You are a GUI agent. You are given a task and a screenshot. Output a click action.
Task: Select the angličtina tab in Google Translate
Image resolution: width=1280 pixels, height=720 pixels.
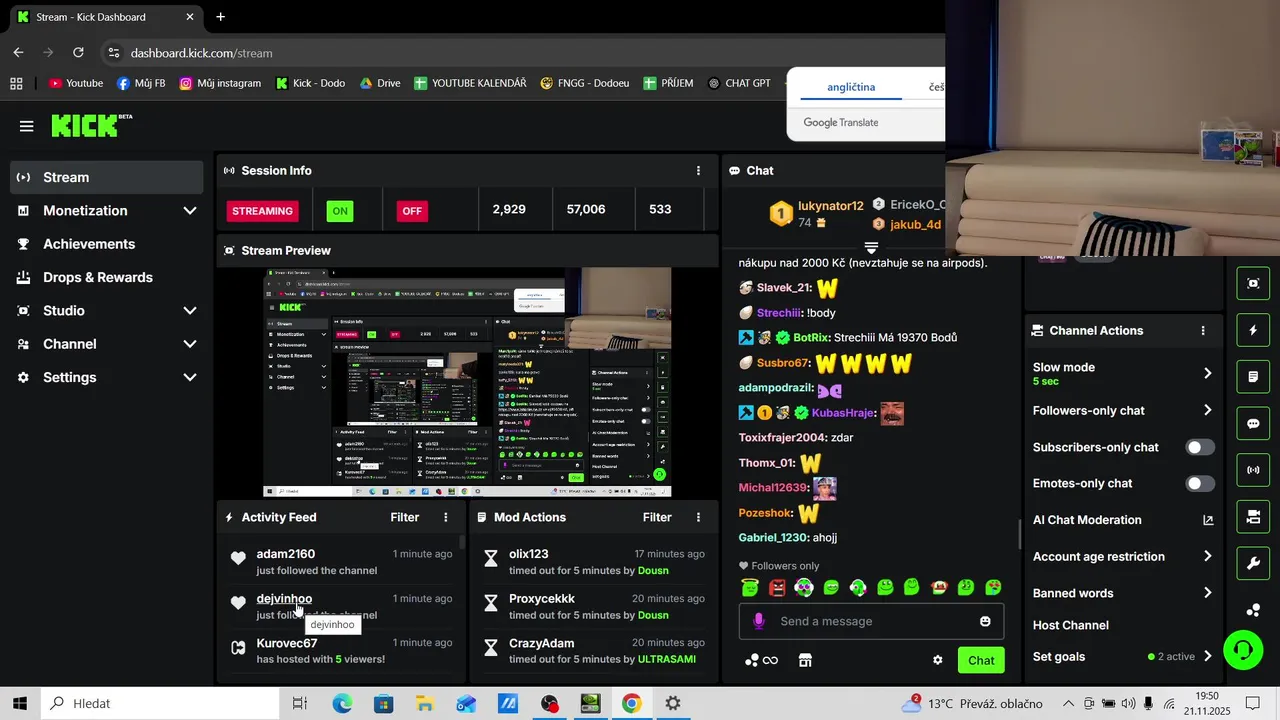coord(851,87)
